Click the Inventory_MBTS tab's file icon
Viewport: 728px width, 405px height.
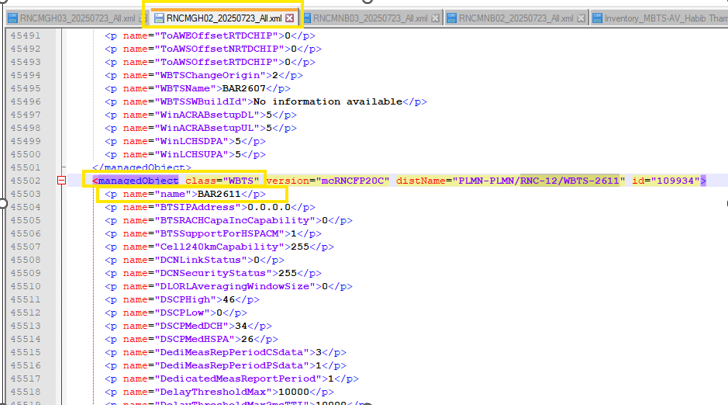[597, 18]
